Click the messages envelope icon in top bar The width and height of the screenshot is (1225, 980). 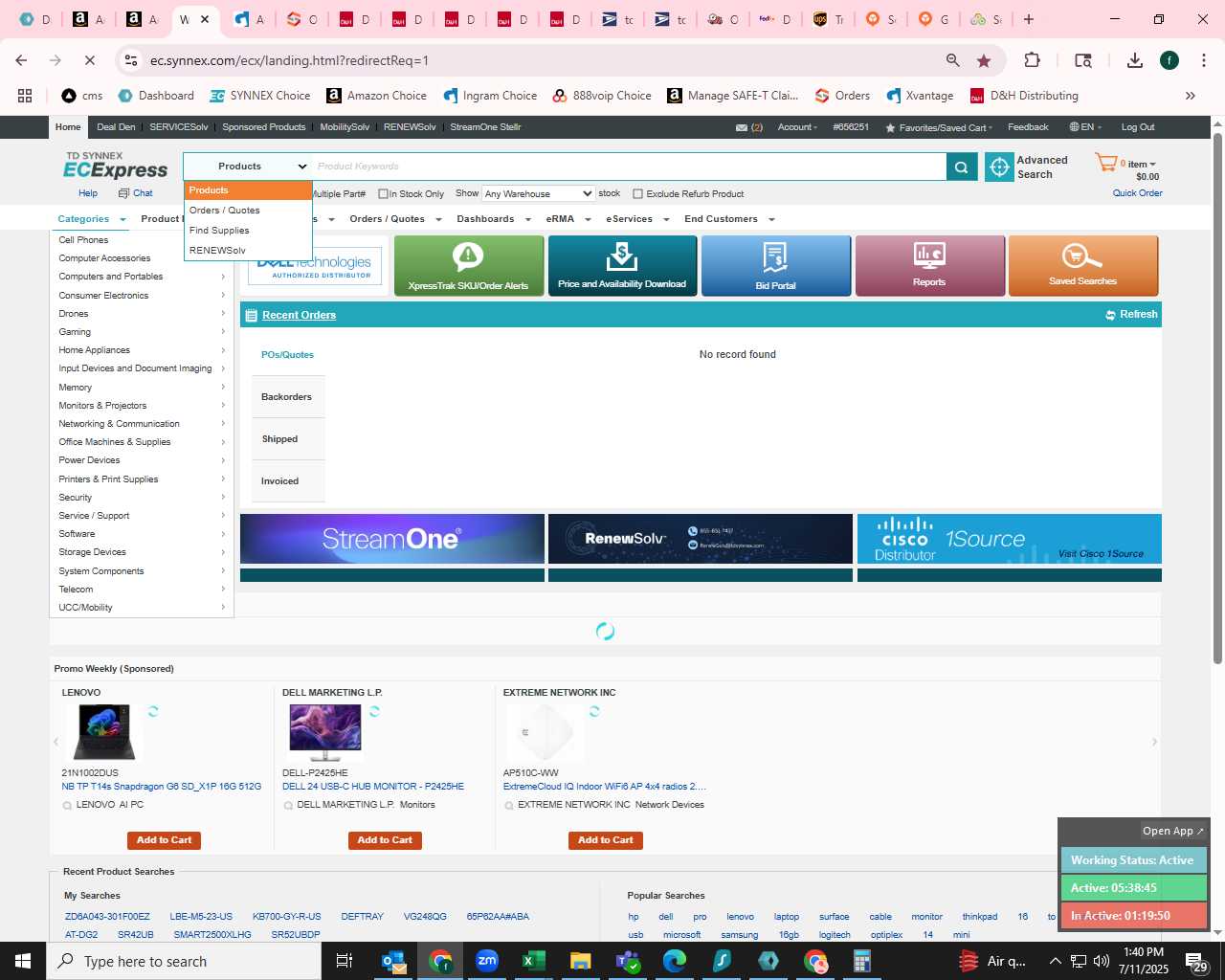[x=741, y=127]
